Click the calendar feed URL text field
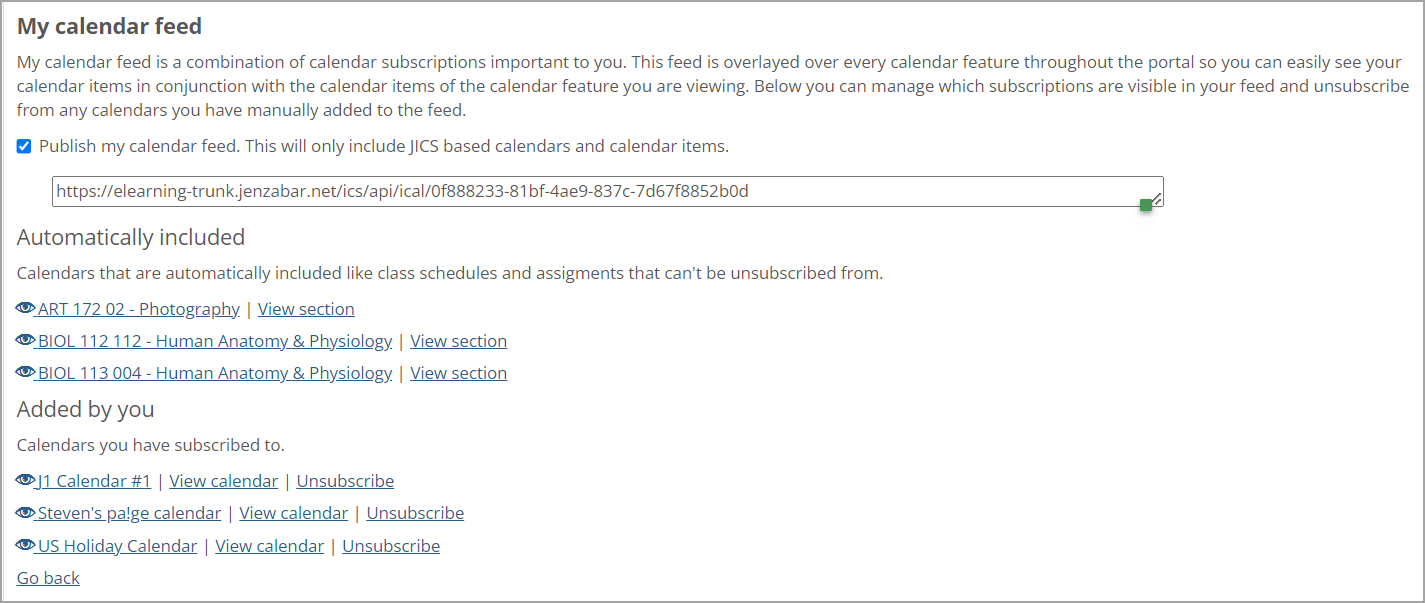The height and width of the screenshot is (603, 1425). tap(600, 191)
